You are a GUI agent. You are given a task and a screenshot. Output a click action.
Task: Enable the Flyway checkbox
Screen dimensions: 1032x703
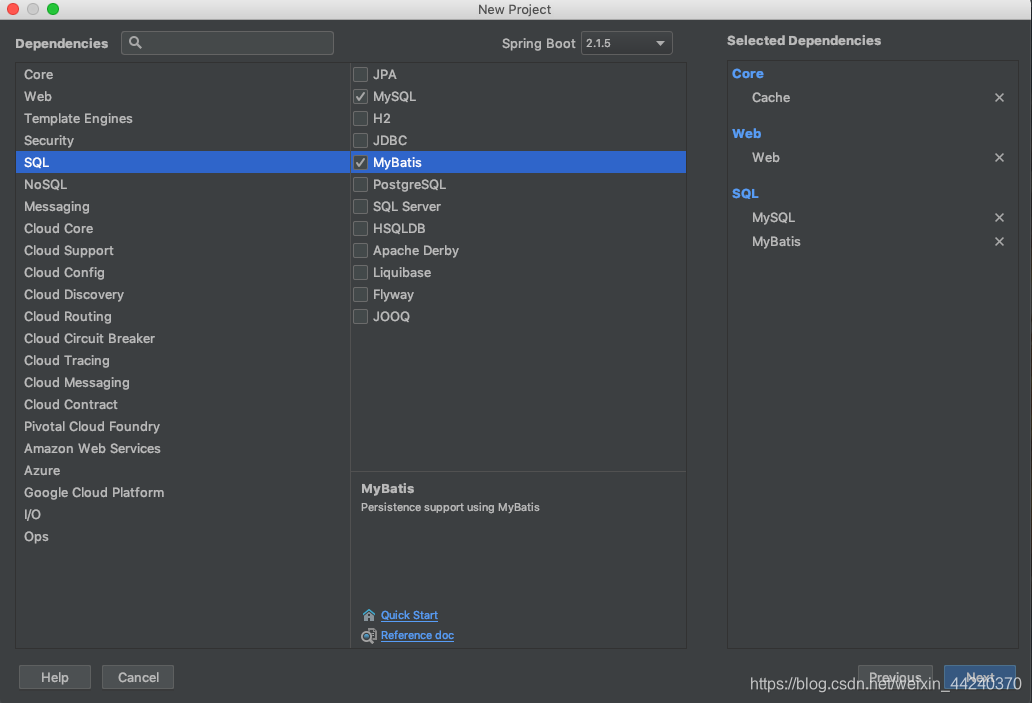coord(360,294)
